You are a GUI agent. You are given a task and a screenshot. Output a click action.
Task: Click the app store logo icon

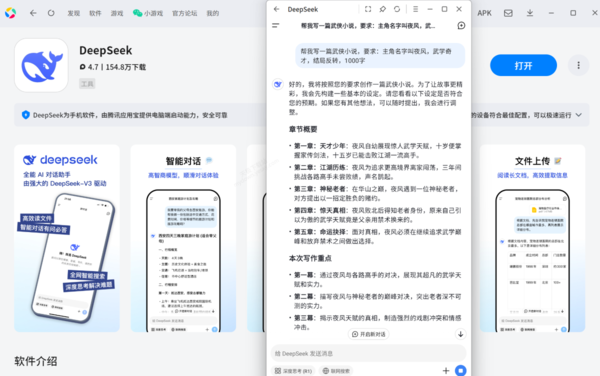tap(10, 13)
